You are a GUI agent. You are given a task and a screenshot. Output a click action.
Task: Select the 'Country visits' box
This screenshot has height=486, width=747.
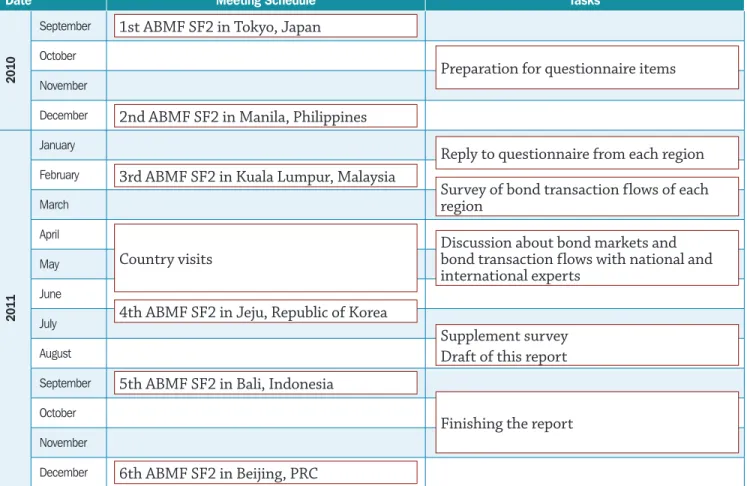266,258
